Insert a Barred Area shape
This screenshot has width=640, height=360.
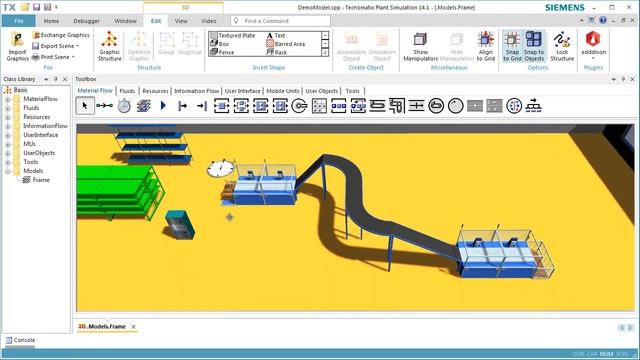coord(286,44)
